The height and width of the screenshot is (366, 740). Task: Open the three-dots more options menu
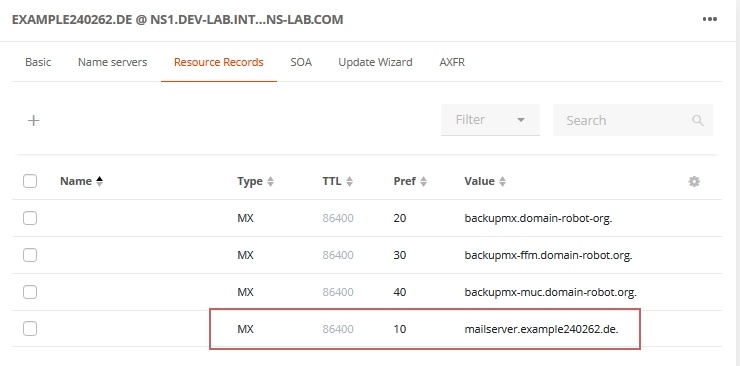pos(709,19)
